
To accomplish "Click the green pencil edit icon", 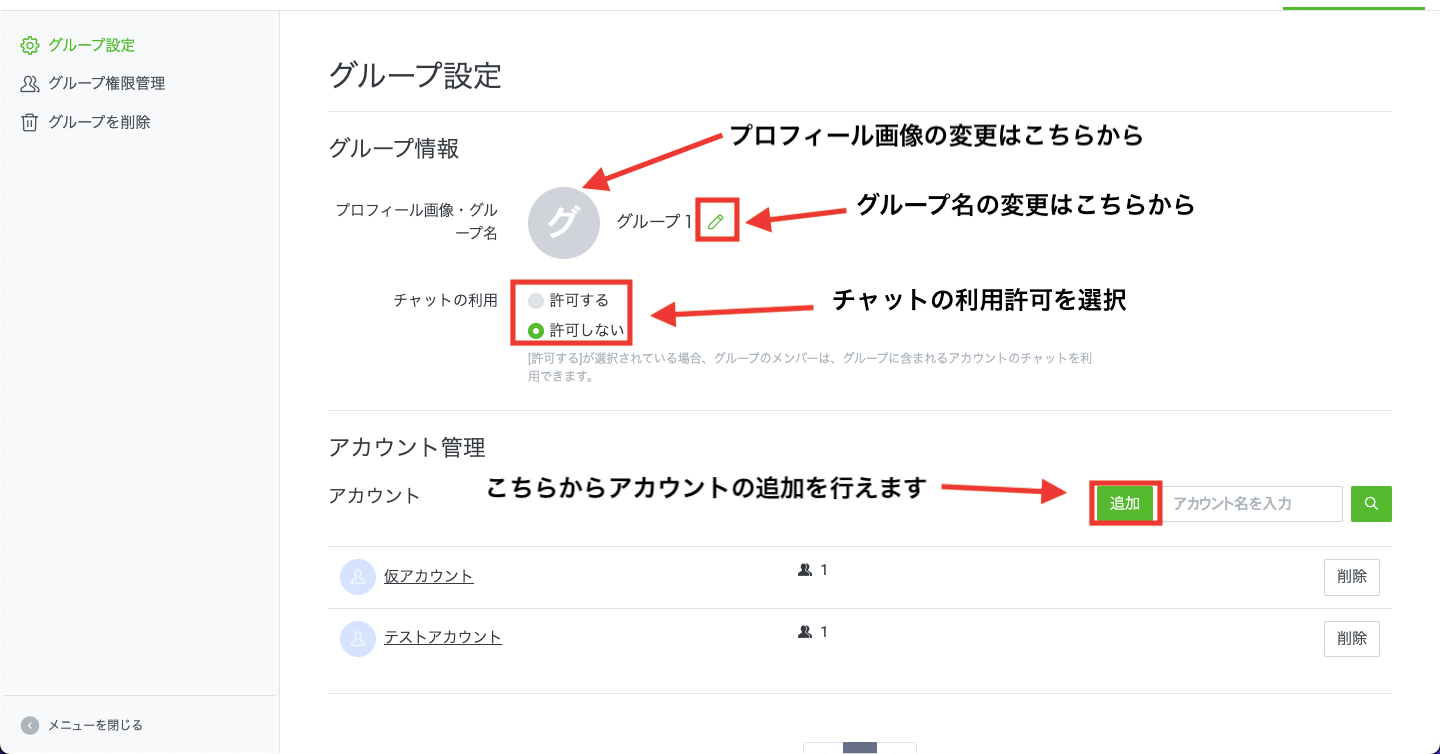I will pos(715,222).
